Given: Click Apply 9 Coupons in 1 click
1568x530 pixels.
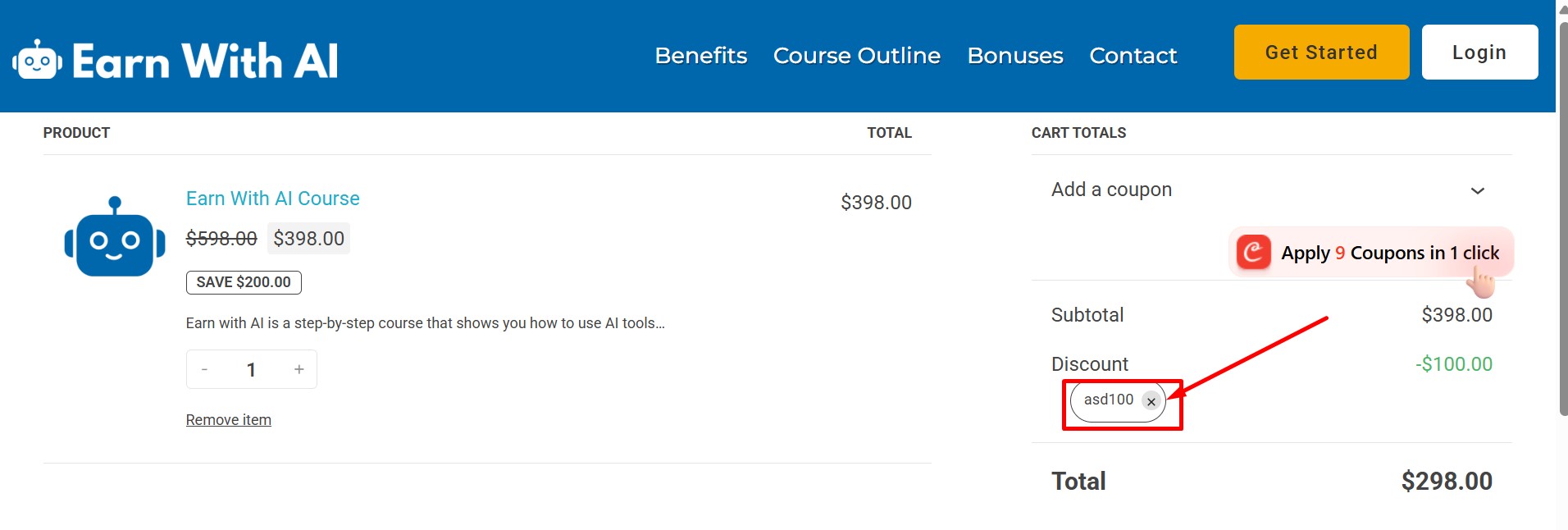Looking at the screenshot, I should click(x=1390, y=253).
